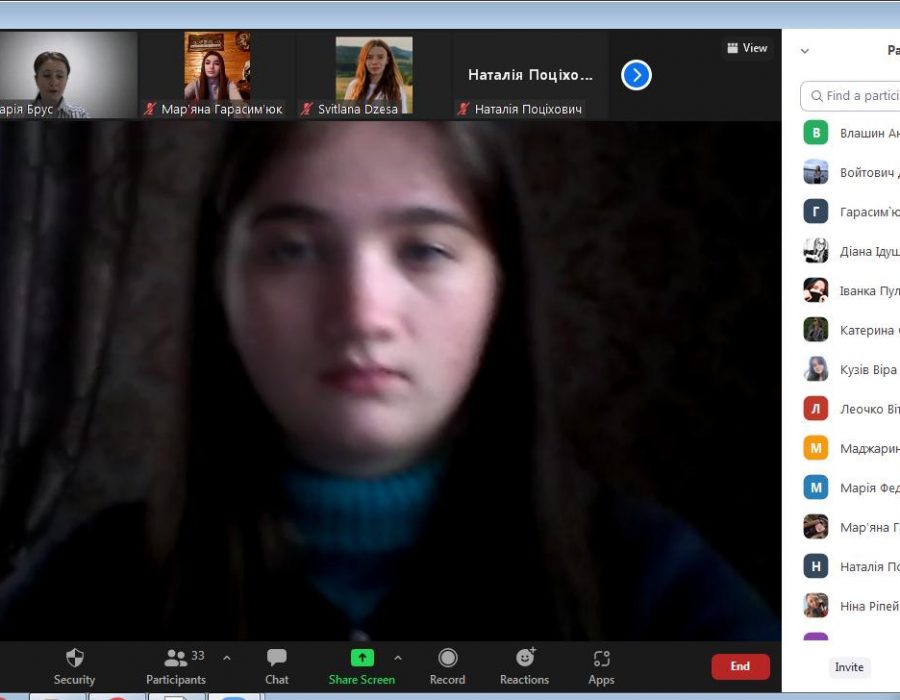This screenshot has width=900, height=700.
Task: Open the Security options icon
Action: tap(74, 658)
